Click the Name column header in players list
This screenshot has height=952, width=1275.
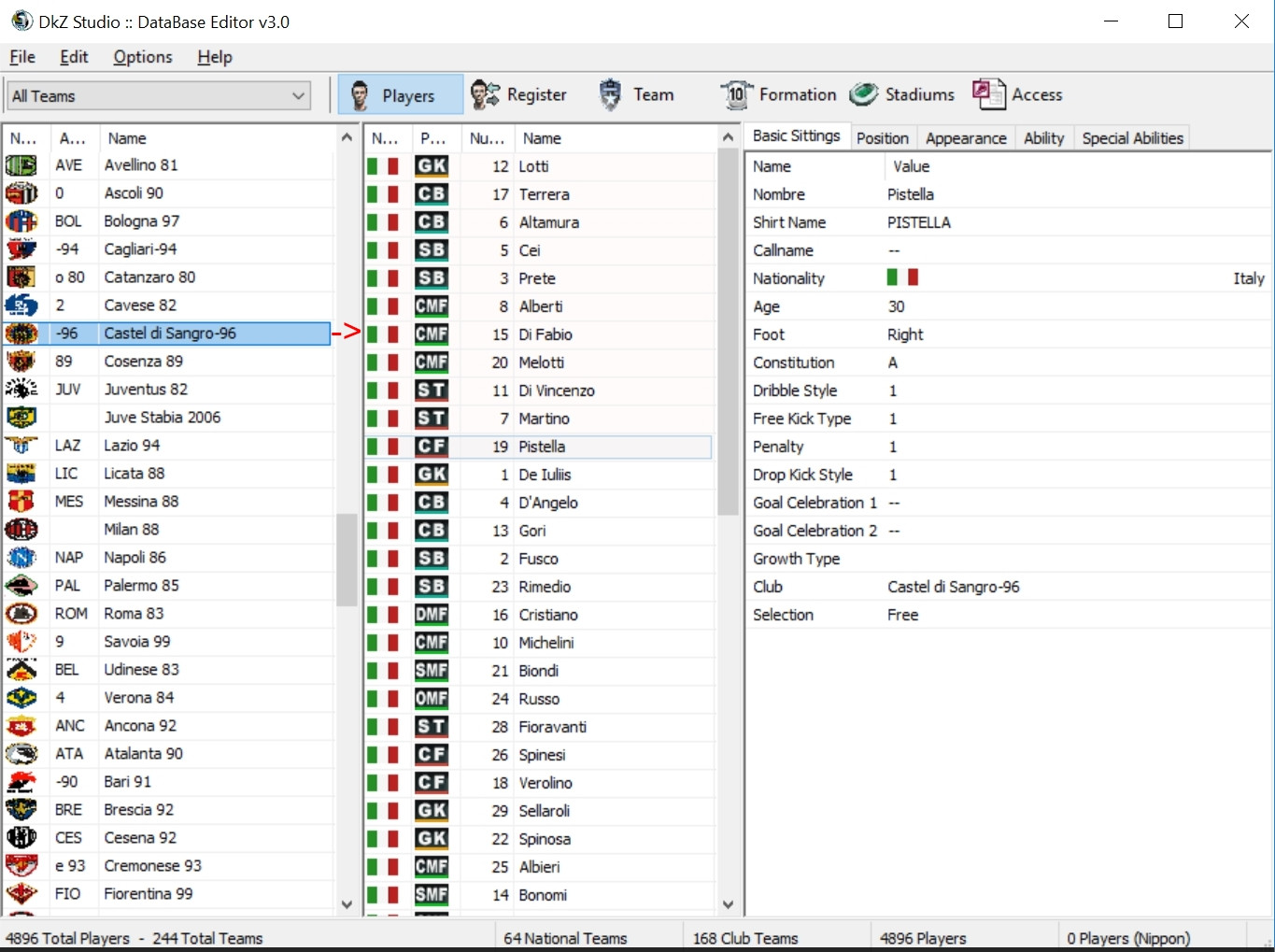click(616, 138)
